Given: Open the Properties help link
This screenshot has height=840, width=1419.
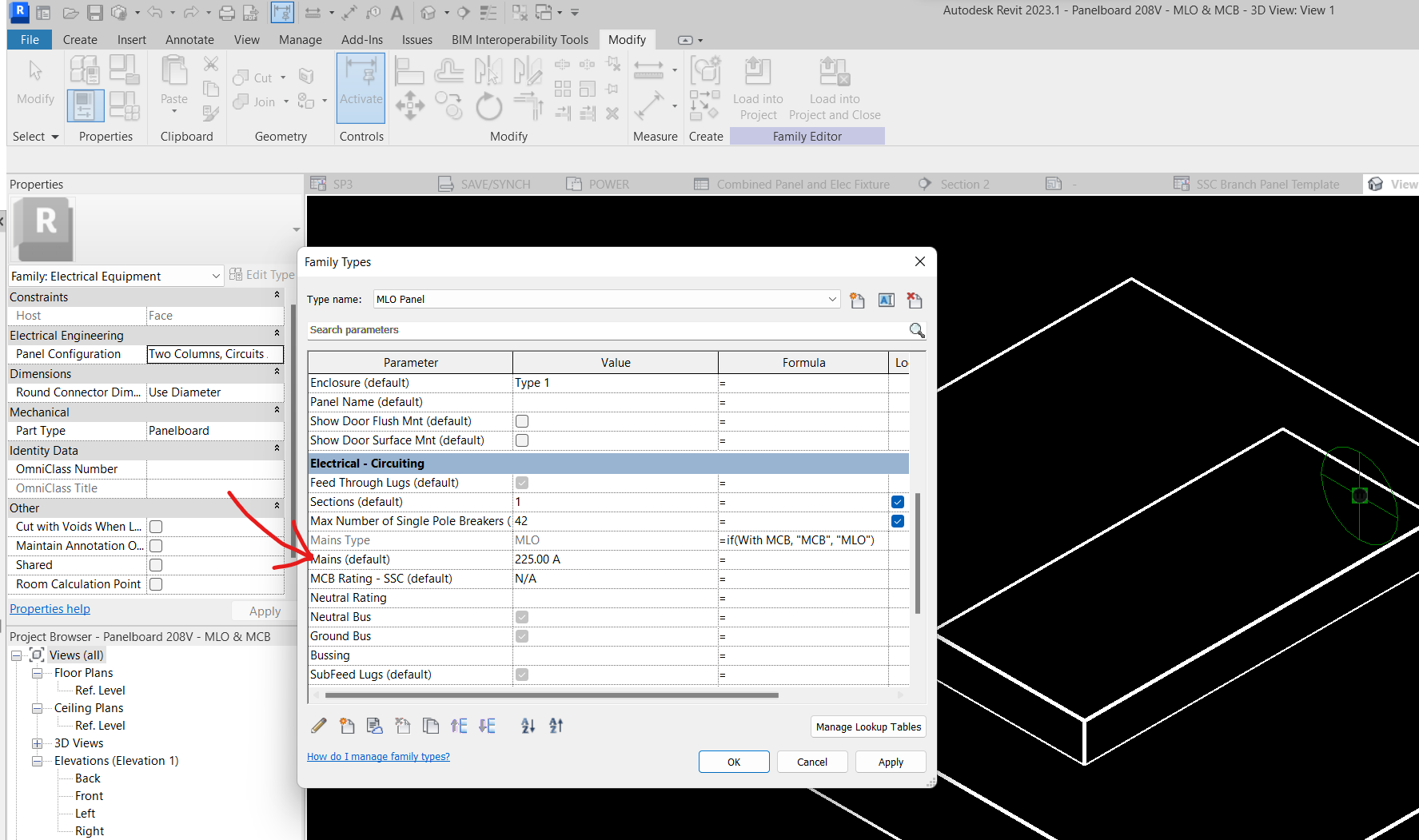Looking at the screenshot, I should pos(50,609).
